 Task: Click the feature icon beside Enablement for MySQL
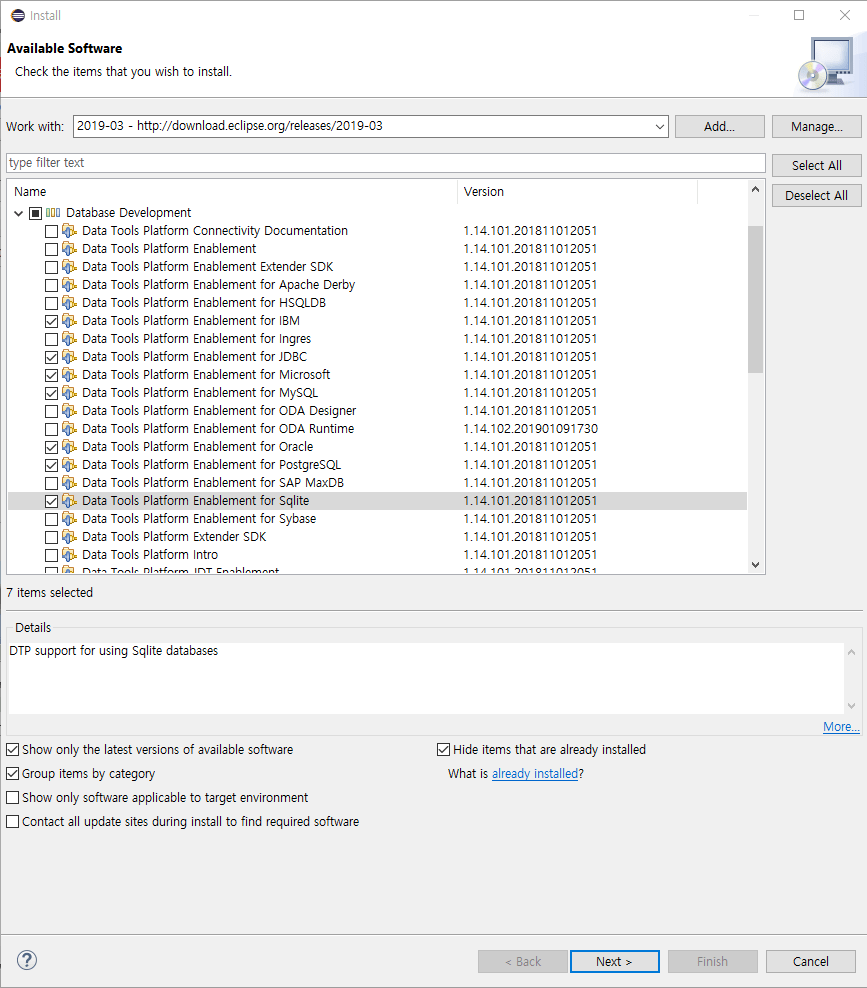pos(69,393)
